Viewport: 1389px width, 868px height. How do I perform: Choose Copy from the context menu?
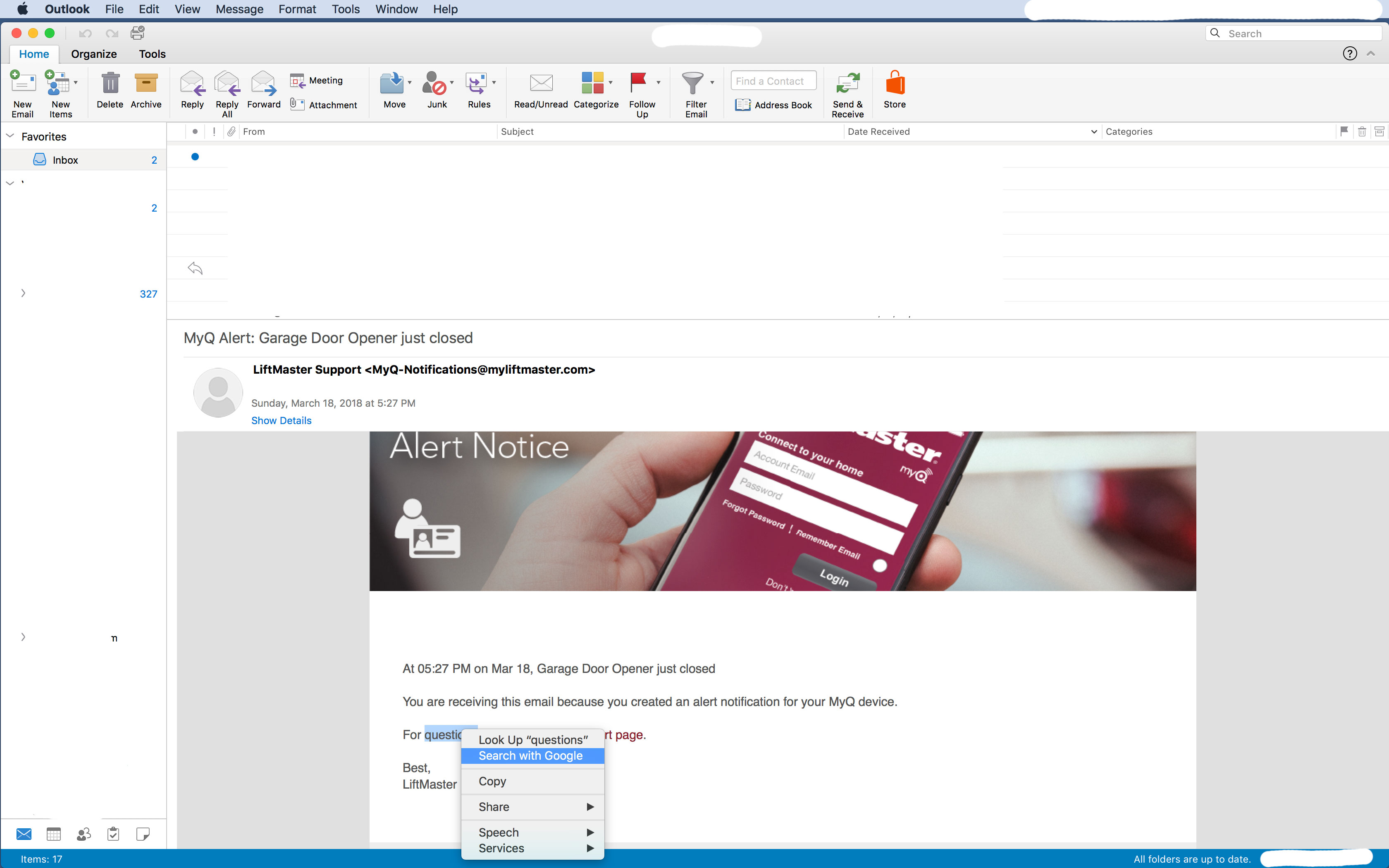tap(532, 781)
